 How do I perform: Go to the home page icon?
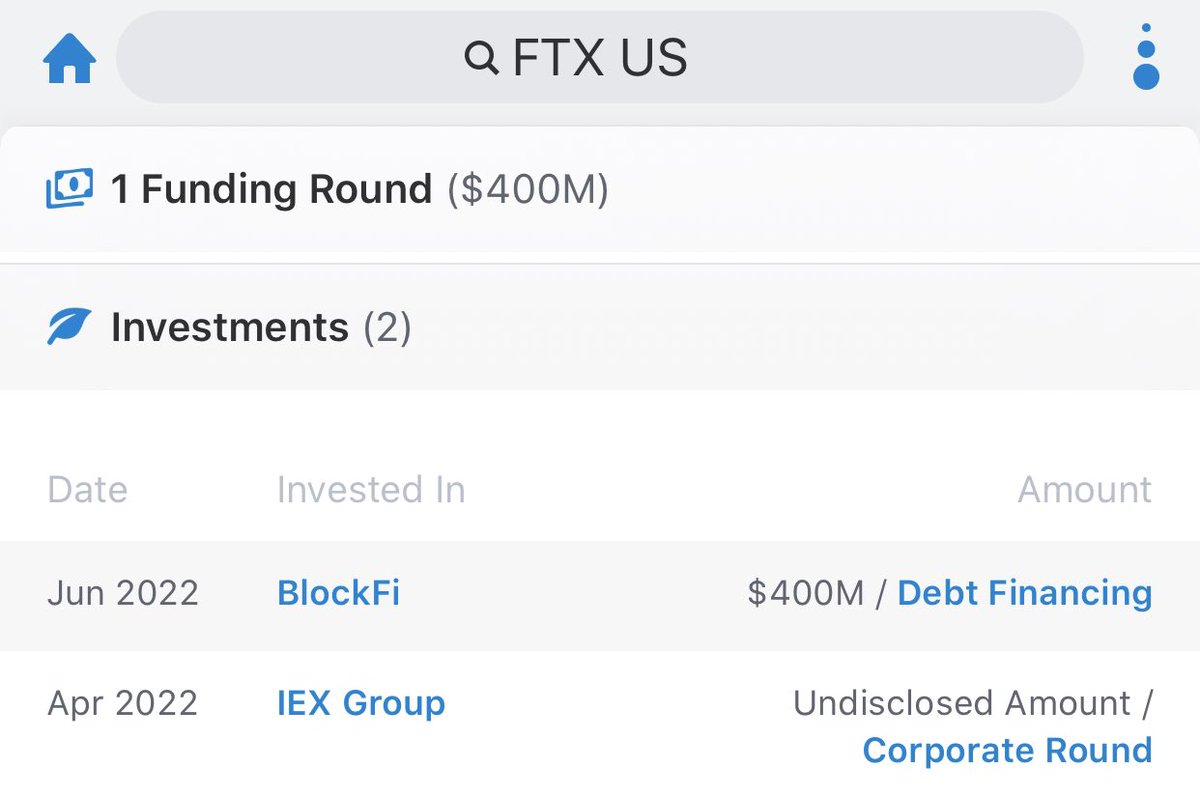point(69,60)
